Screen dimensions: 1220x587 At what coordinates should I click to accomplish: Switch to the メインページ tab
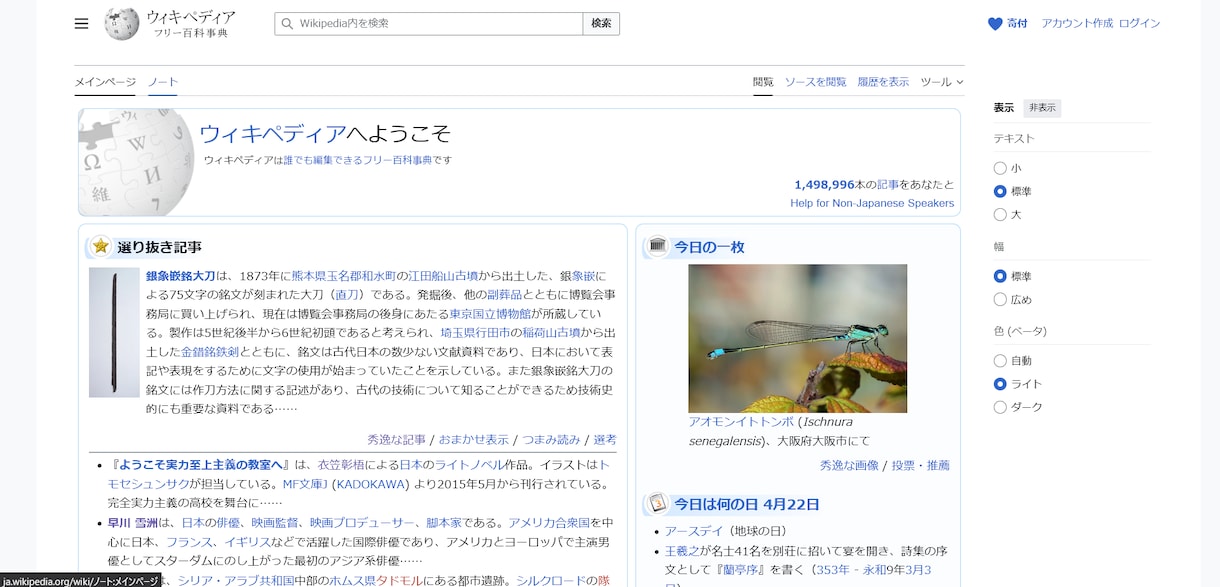tap(105, 82)
